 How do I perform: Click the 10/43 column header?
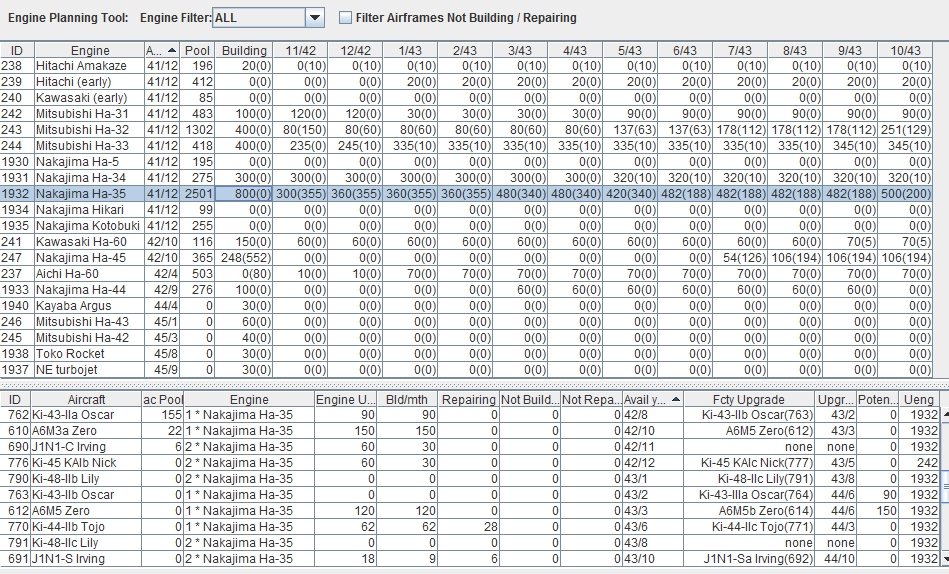pos(905,50)
